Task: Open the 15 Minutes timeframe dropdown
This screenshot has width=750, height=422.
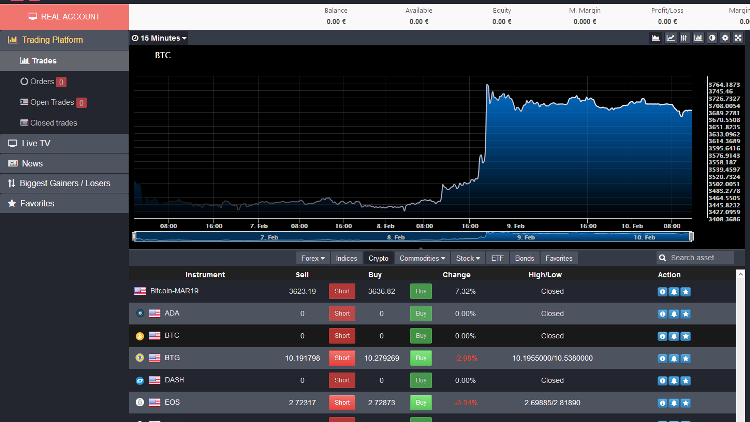Action: click(159, 38)
